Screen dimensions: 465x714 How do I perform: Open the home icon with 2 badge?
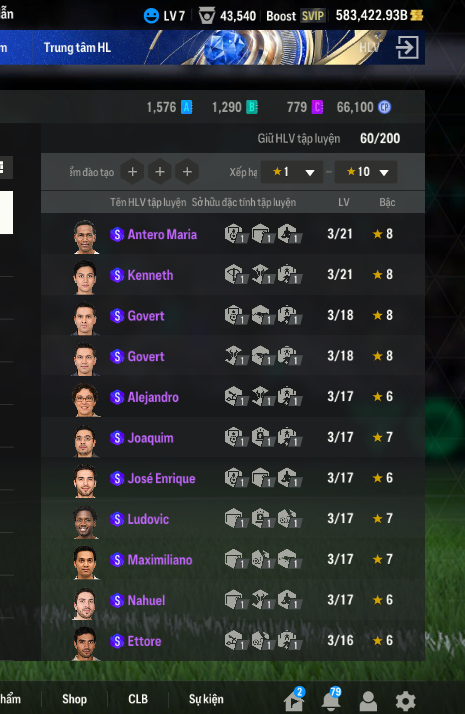click(294, 699)
